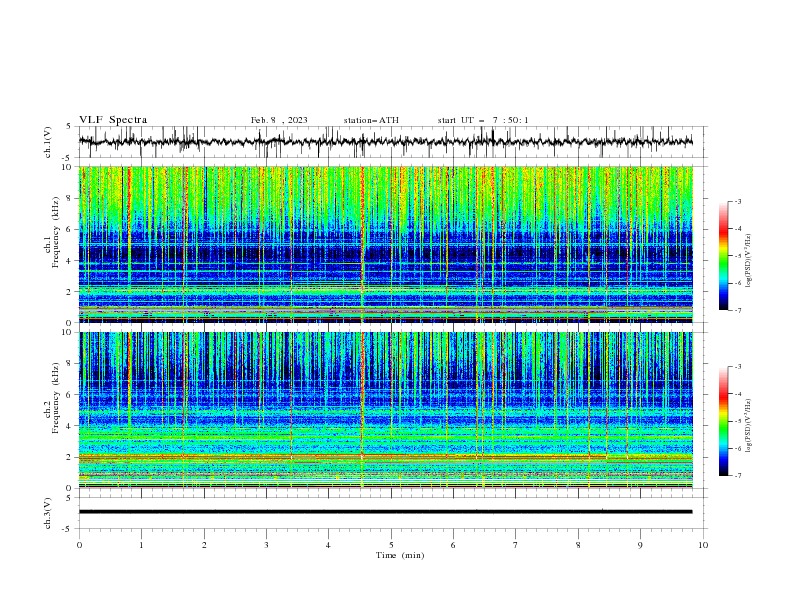Click the ch.2 spectrogram panel

point(385,410)
